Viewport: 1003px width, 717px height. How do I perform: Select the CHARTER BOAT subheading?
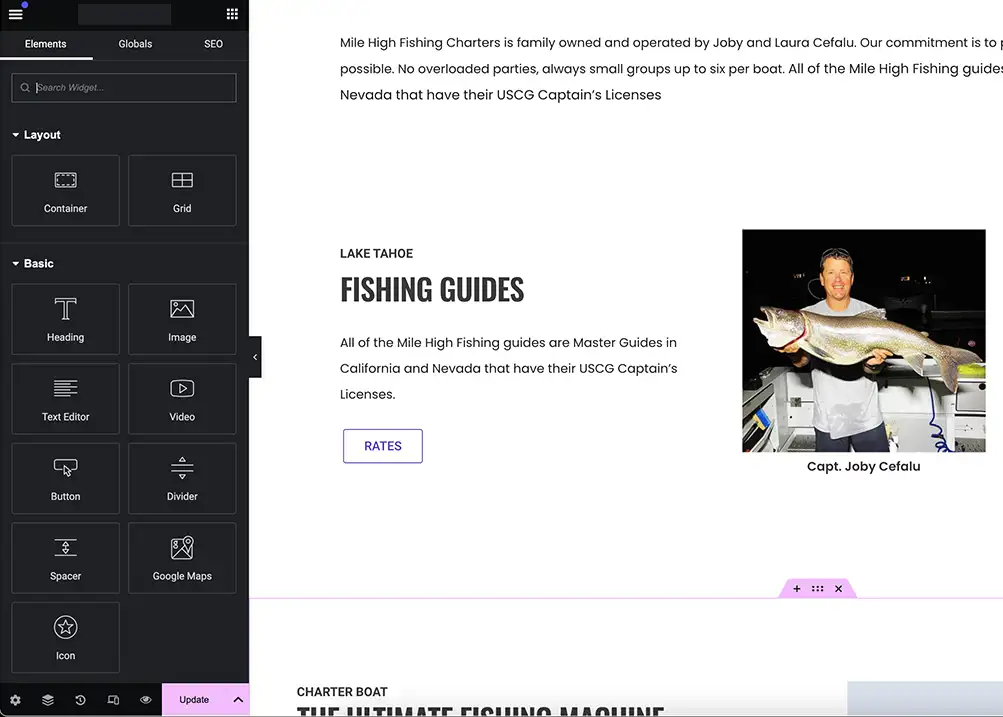(x=342, y=691)
